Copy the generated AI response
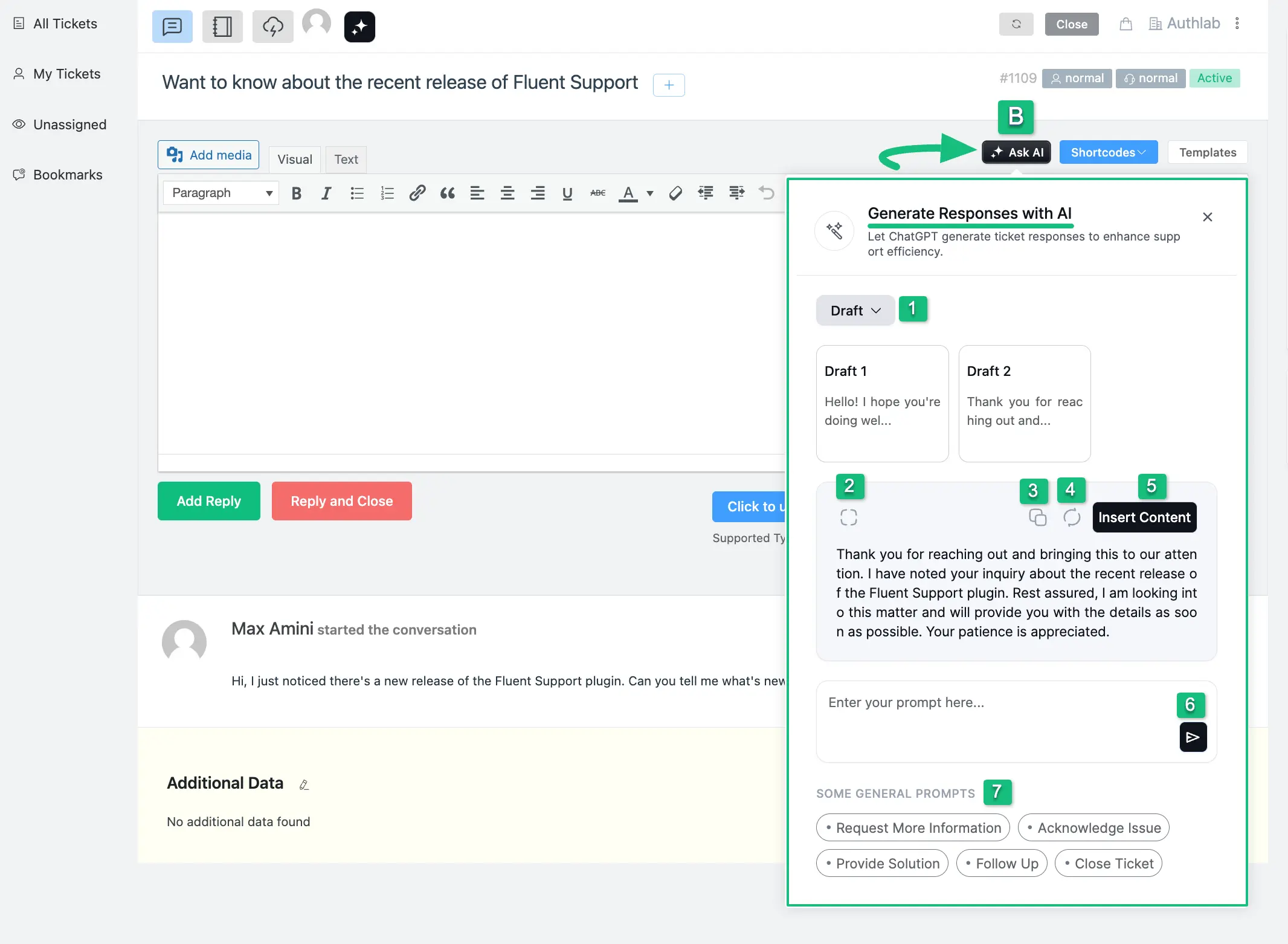Screen dimensions: 1288x944 (1038, 517)
